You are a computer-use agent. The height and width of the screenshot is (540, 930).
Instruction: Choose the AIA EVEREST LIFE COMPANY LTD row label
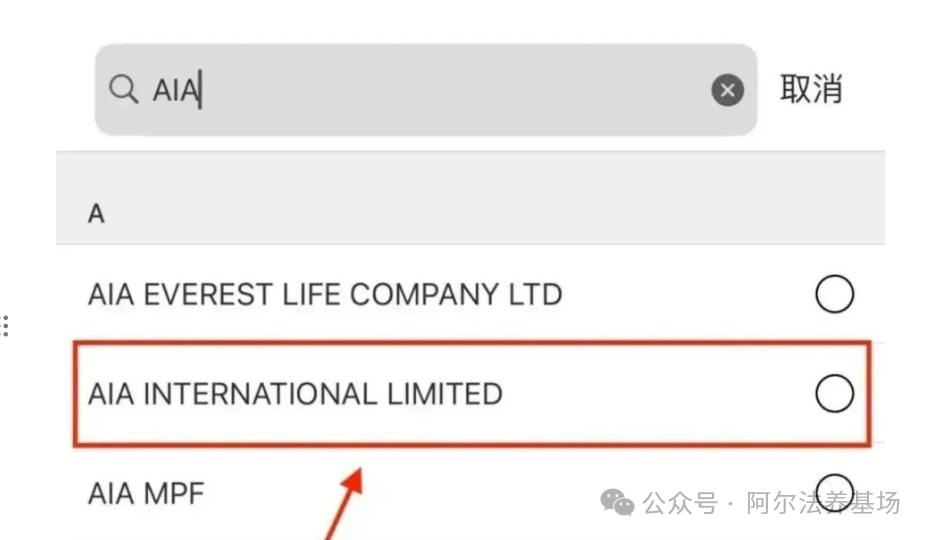pos(325,295)
